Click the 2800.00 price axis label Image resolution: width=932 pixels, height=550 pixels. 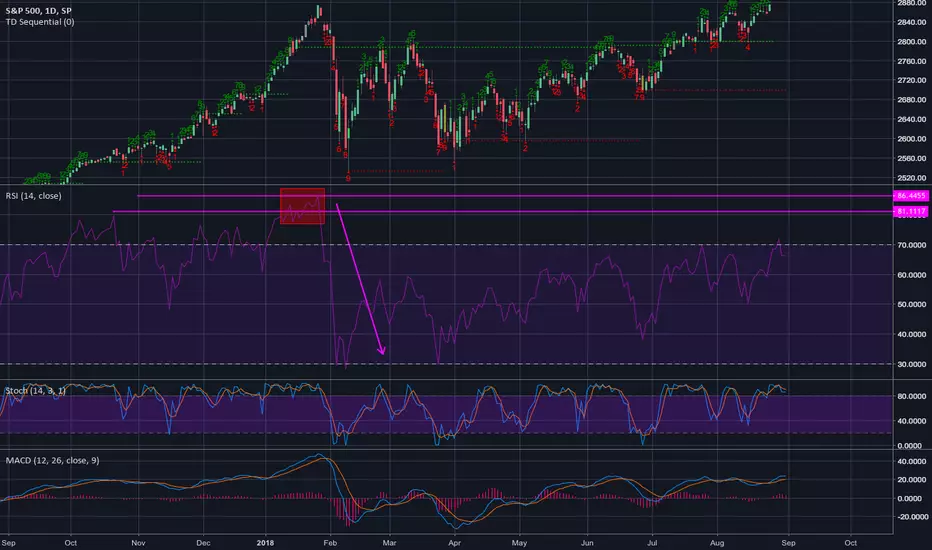[912, 42]
